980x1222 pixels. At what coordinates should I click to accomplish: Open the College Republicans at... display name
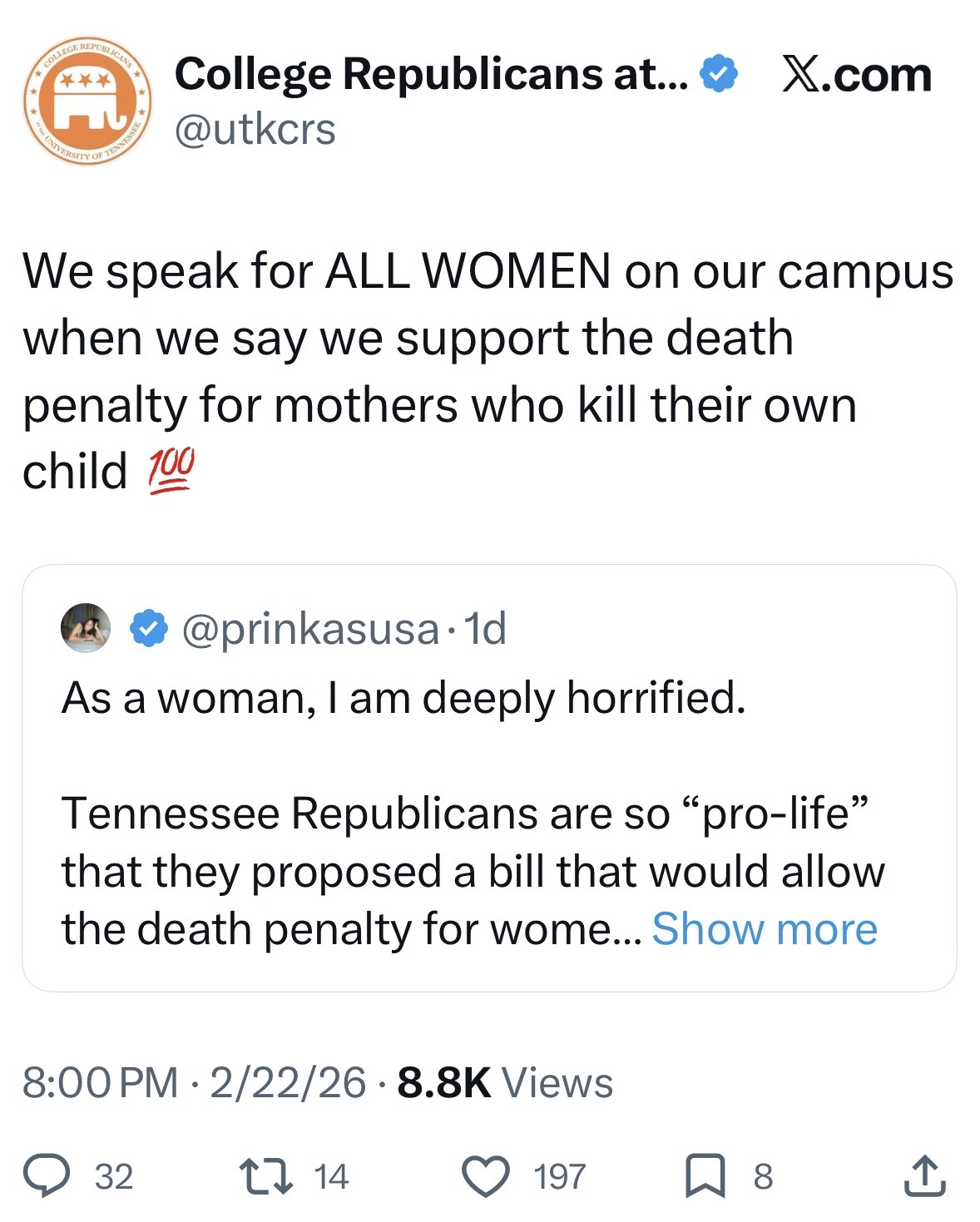(431, 75)
